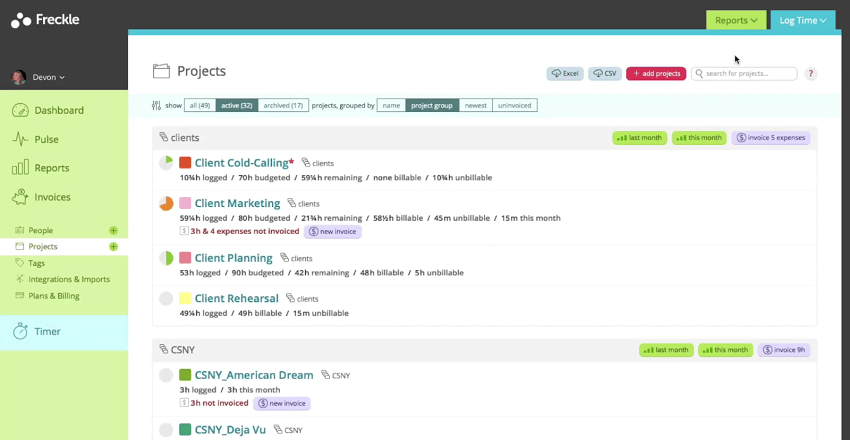This screenshot has height=440, width=850.
Task: Click plus icon next to Projects
Action: (113, 246)
